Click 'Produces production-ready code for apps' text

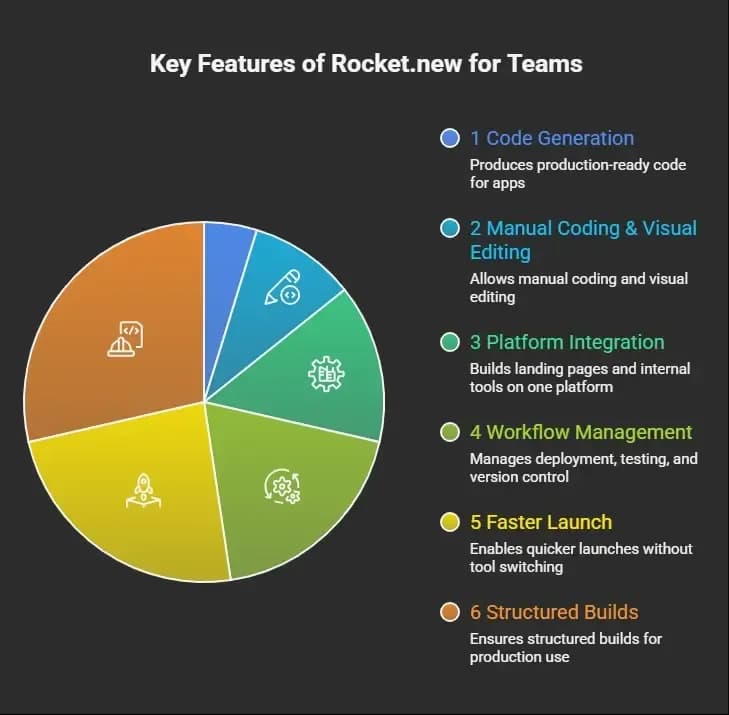coord(578,174)
